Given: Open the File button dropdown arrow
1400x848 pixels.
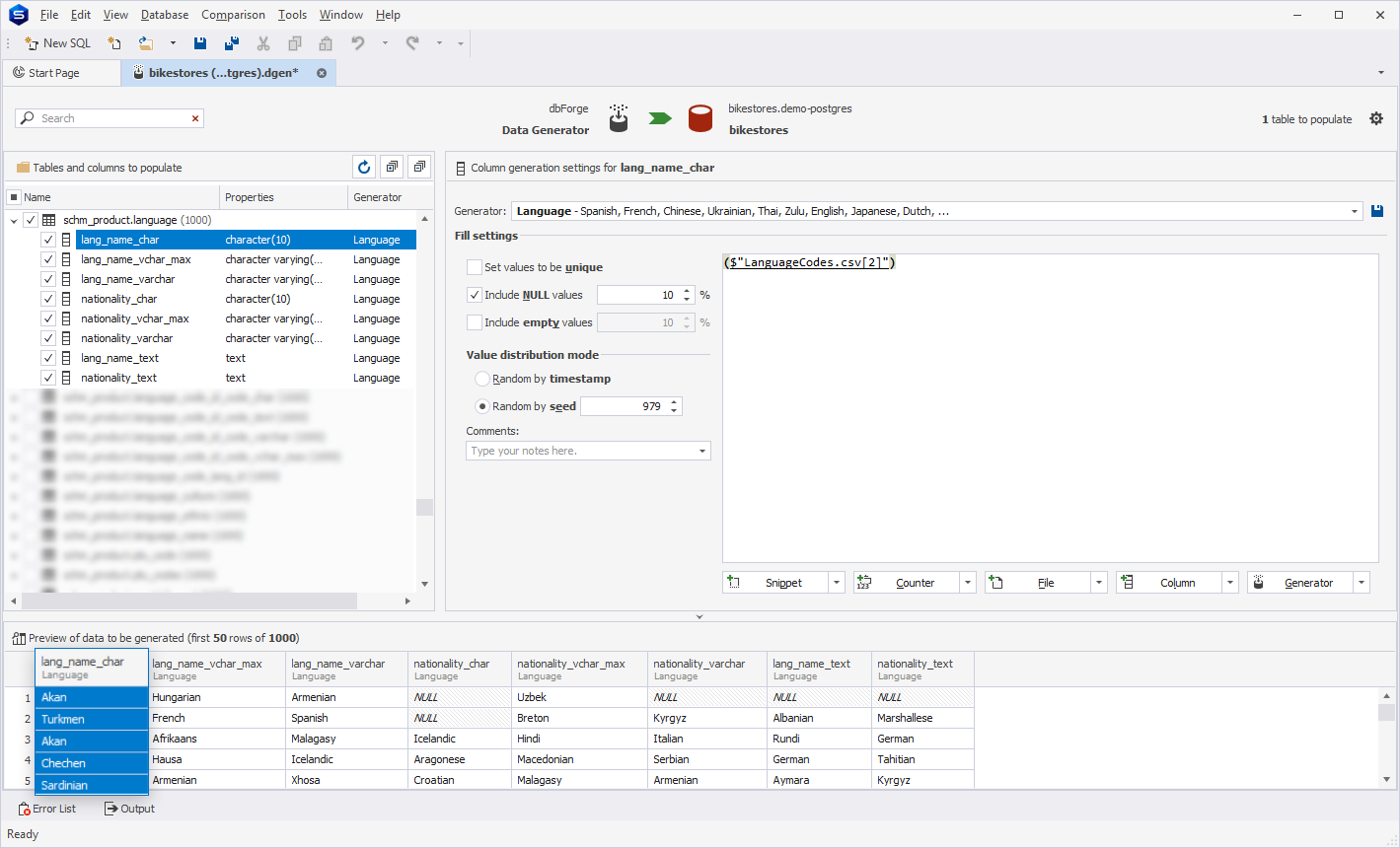Looking at the screenshot, I should 1099,583.
